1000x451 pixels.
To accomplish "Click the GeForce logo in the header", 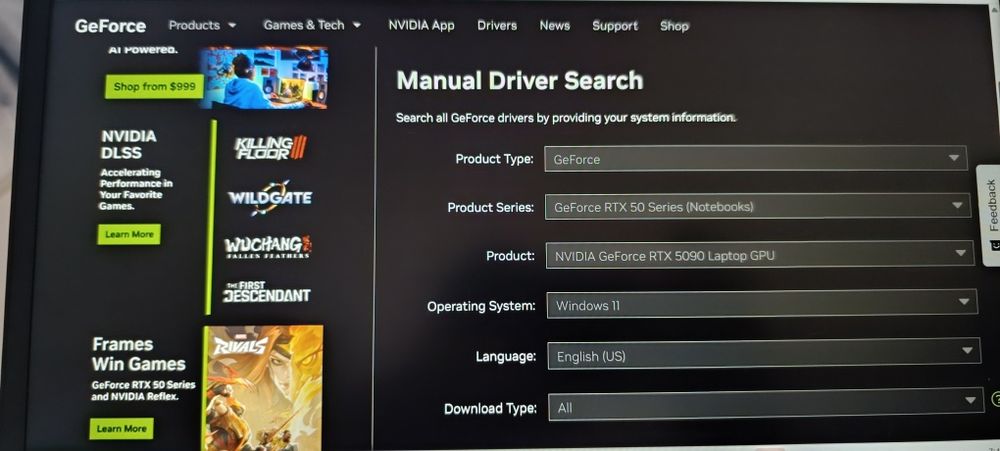I will coord(110,26).
